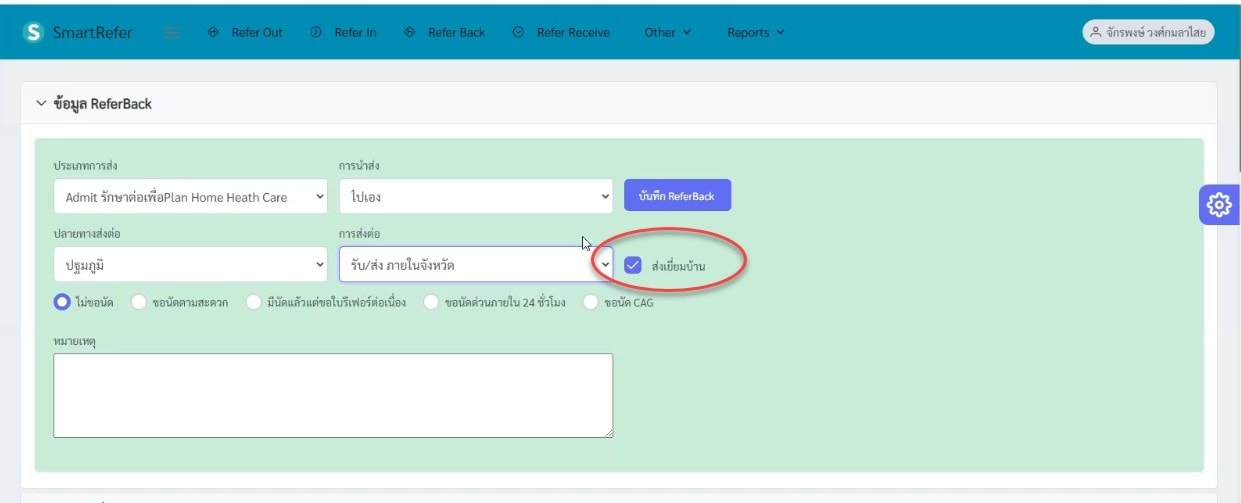Open the การนำส่ง dropdown showing ไปเอง
1241x503 pixels.
coord(476,197)
